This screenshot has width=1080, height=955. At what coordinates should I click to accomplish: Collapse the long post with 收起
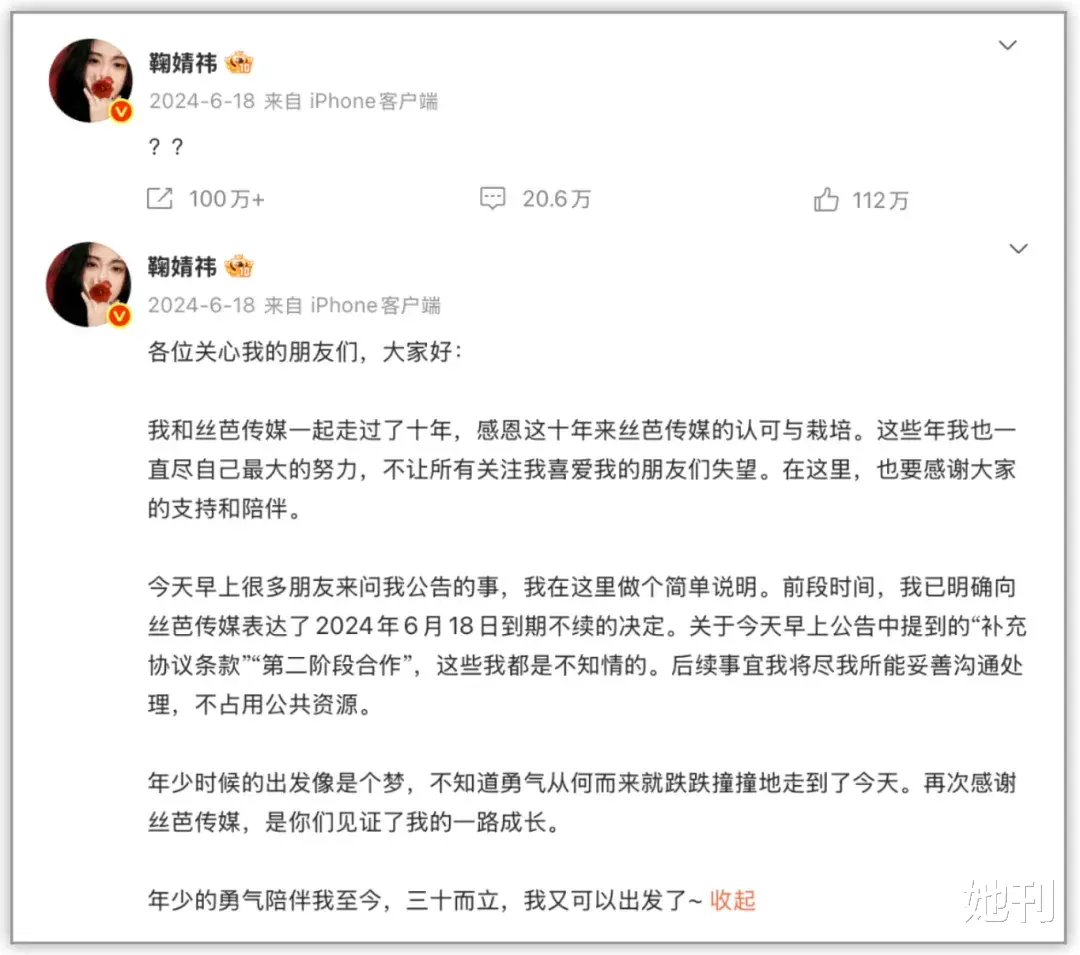733,900
